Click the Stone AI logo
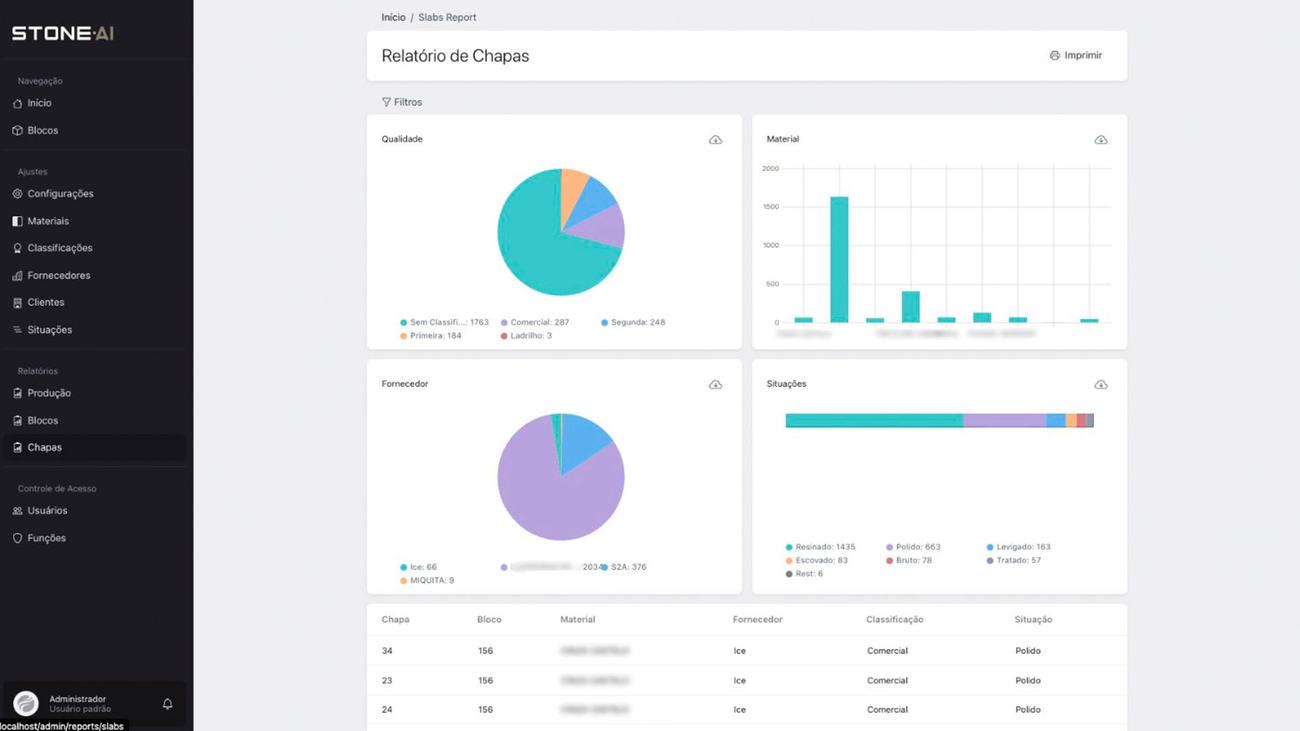This screenshot has height=731, width=1300. [x=63, y=33]
